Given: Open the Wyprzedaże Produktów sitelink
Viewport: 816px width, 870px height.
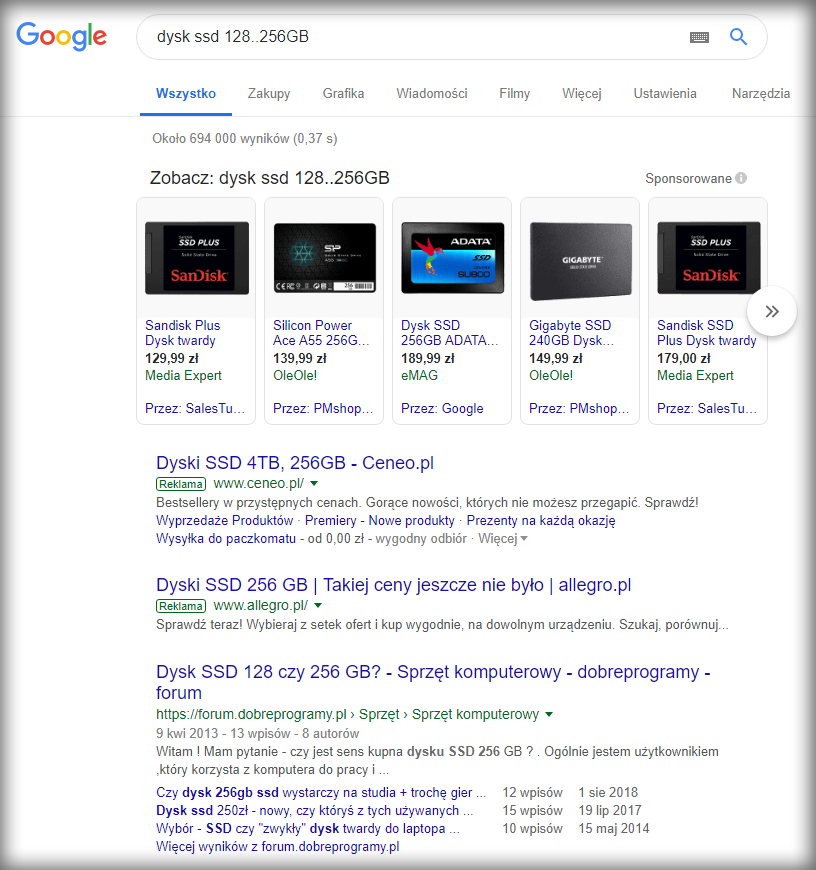Looking at the screenshot, I should [x=222, y=520].
